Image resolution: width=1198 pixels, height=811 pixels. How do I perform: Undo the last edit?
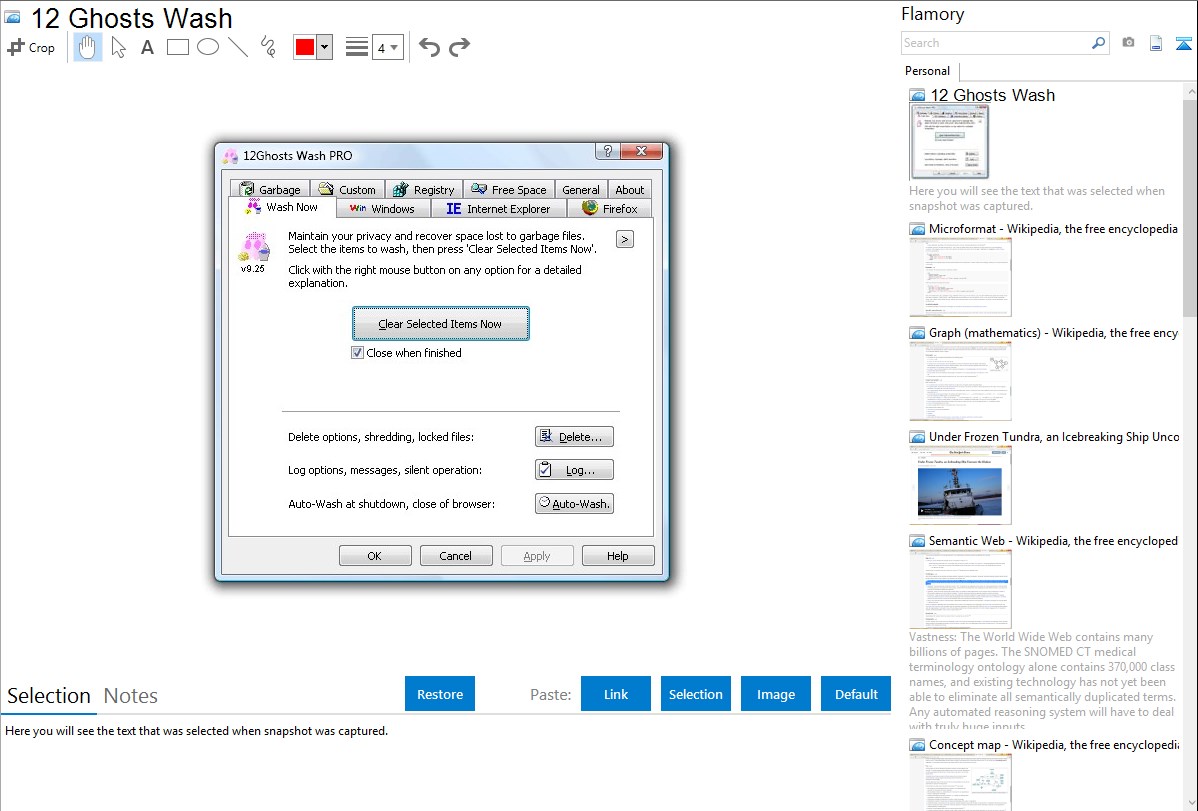point(429,47)
